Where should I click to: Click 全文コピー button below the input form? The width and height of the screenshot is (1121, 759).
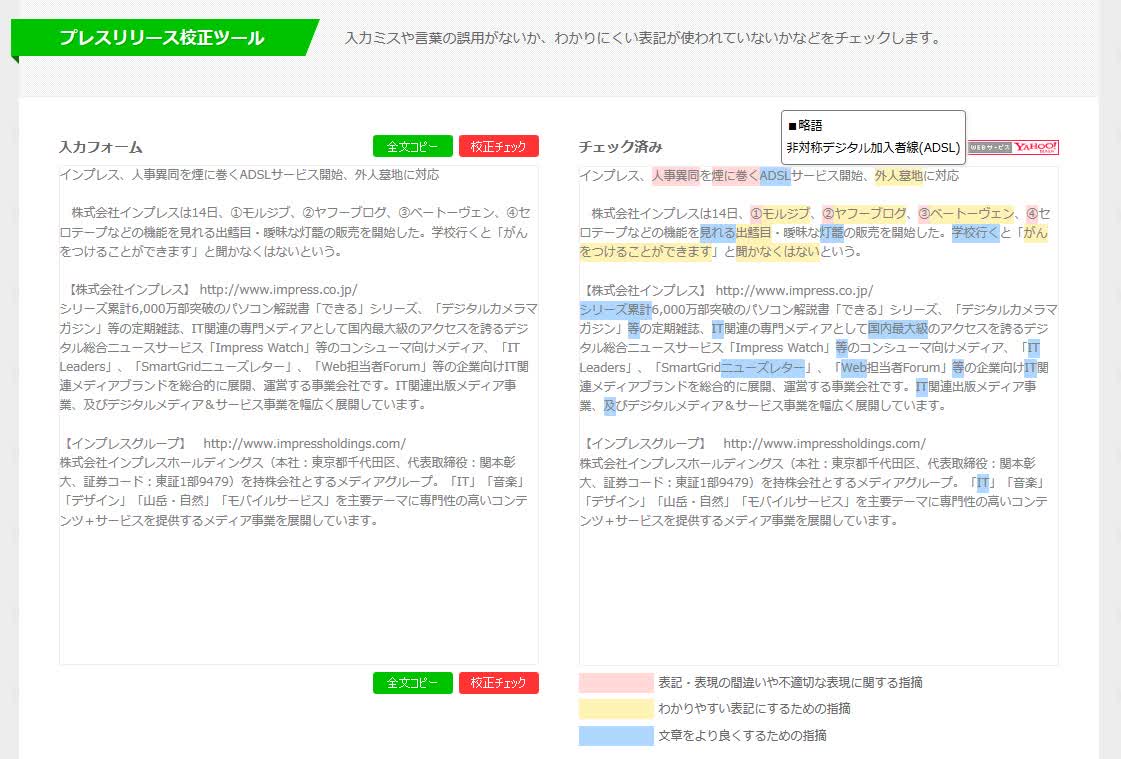(413, 683)
